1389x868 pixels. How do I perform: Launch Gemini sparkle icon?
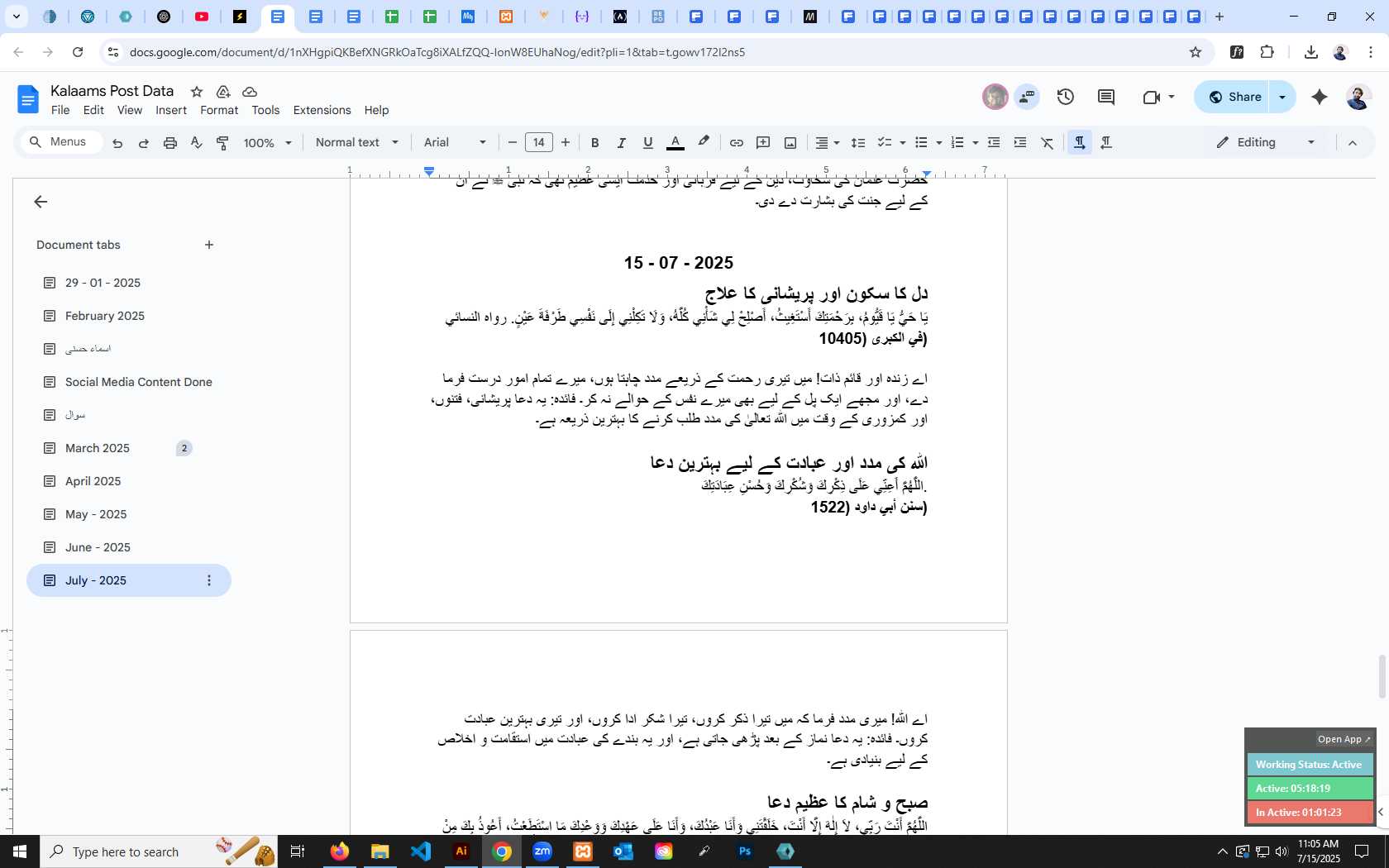coord(1320,97)
